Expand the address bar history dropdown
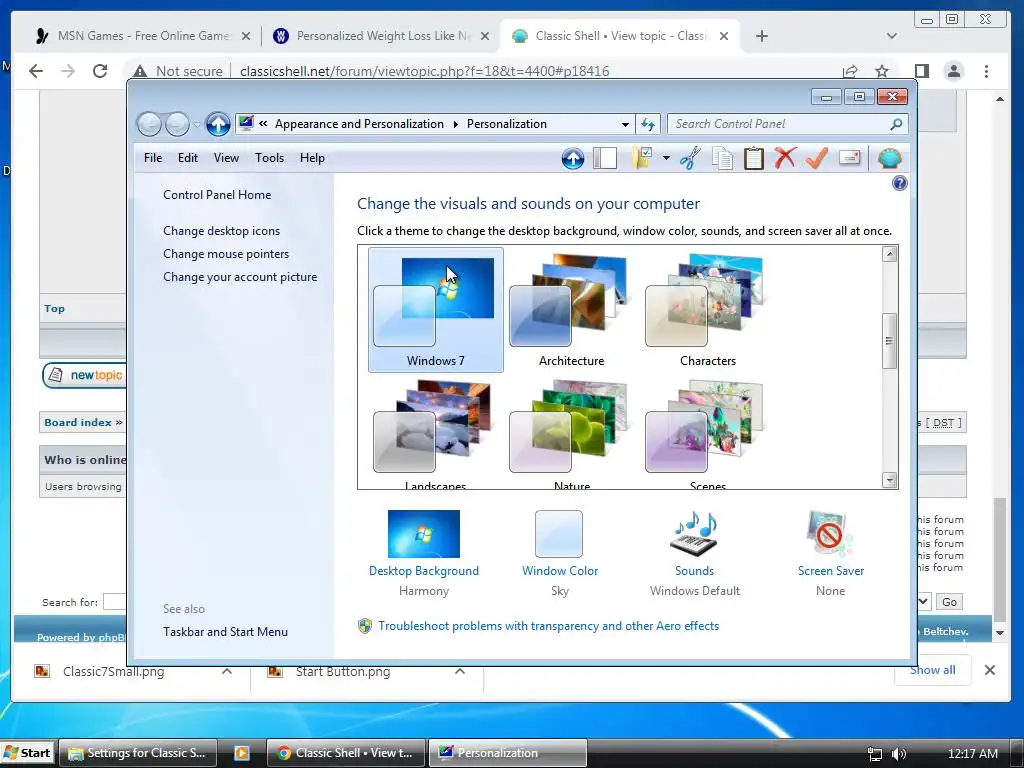The image size is (1024, 768). click(625, 124)
